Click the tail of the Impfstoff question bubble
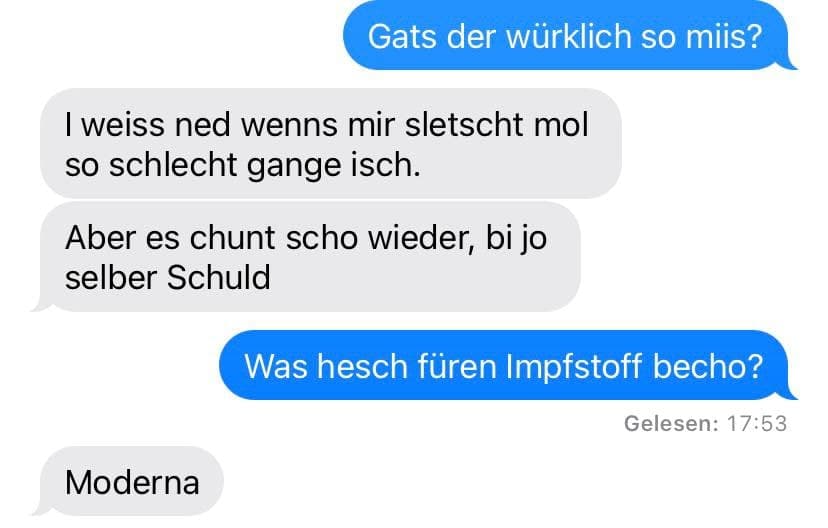828x528 pixels. click(789, 394)
